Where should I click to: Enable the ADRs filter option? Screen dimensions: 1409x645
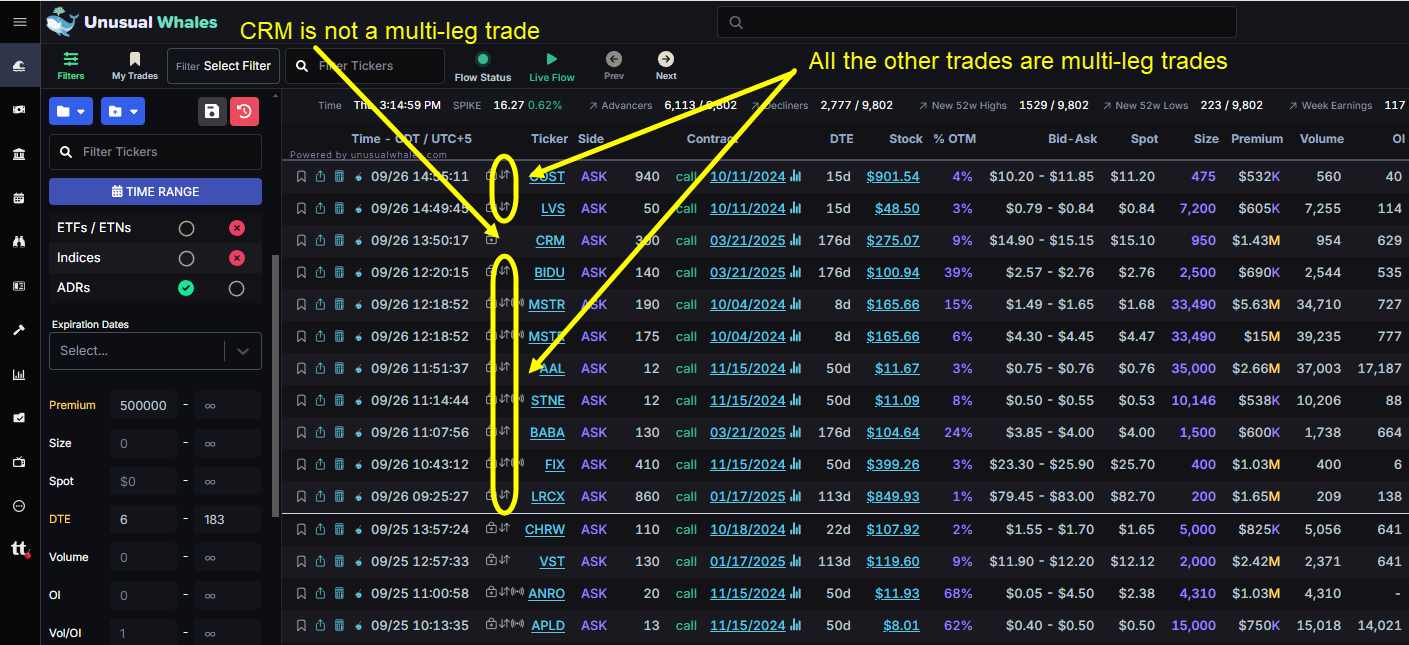(186, 289)
